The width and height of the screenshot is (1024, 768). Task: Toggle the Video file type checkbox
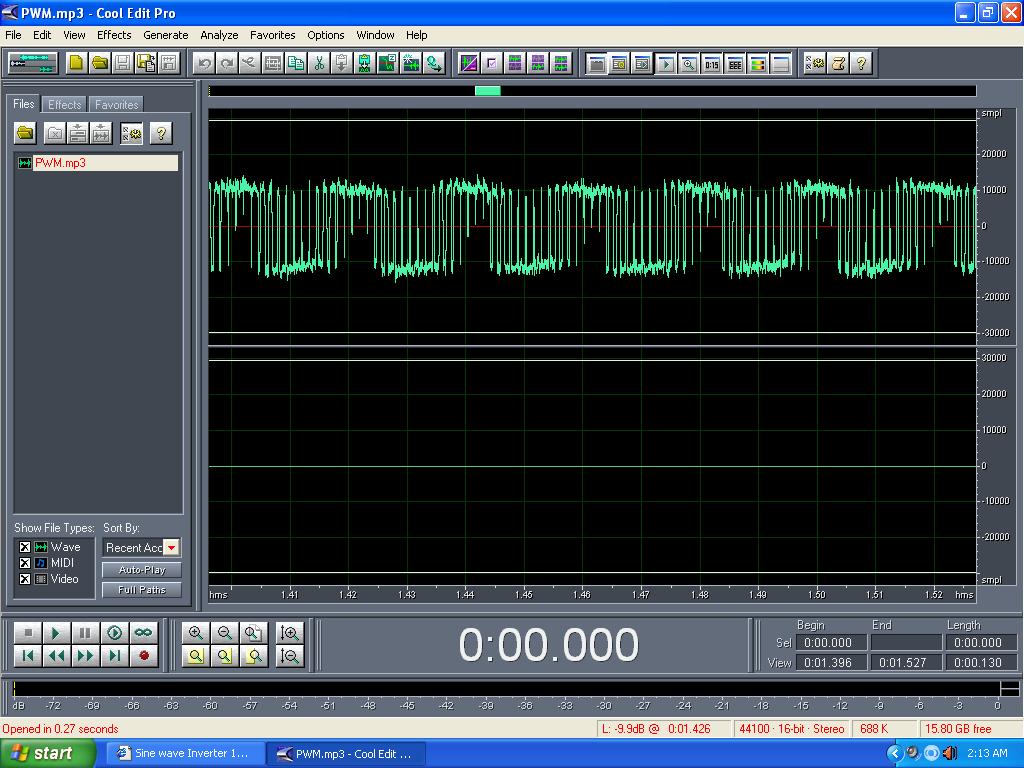tap(25, 579)
